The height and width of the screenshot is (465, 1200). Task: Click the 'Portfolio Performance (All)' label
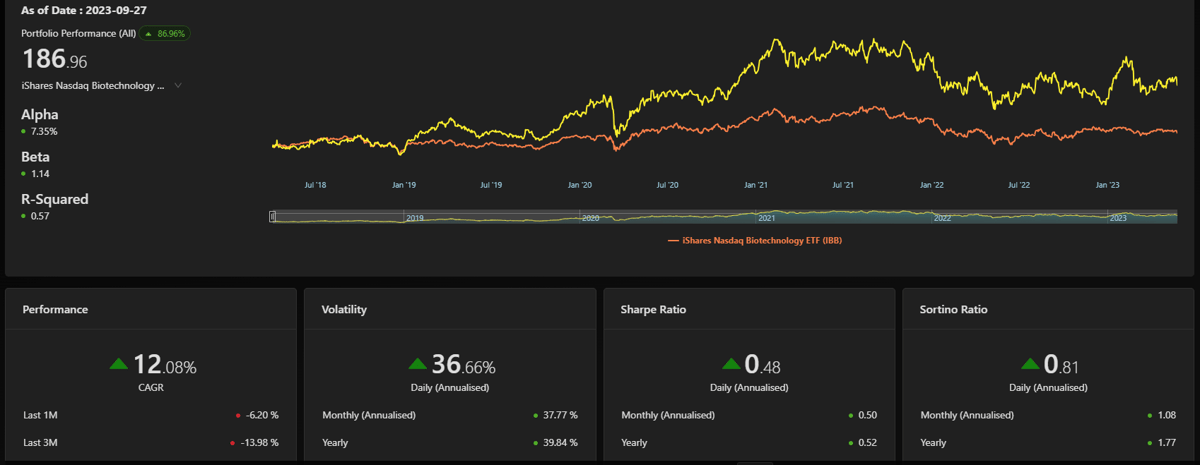click(77, 33)
